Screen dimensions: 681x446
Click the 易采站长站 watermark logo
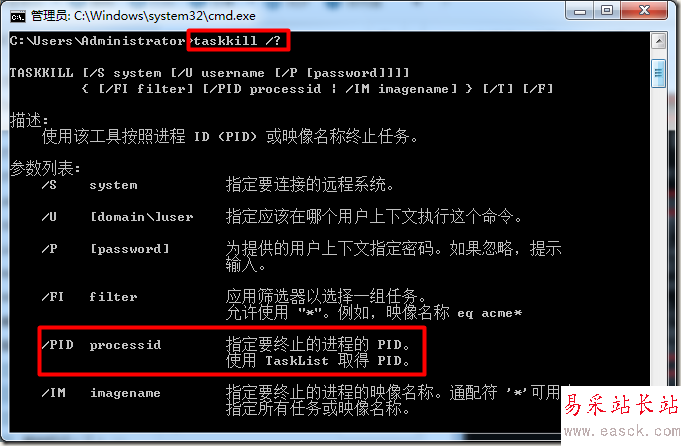point(621,405)
